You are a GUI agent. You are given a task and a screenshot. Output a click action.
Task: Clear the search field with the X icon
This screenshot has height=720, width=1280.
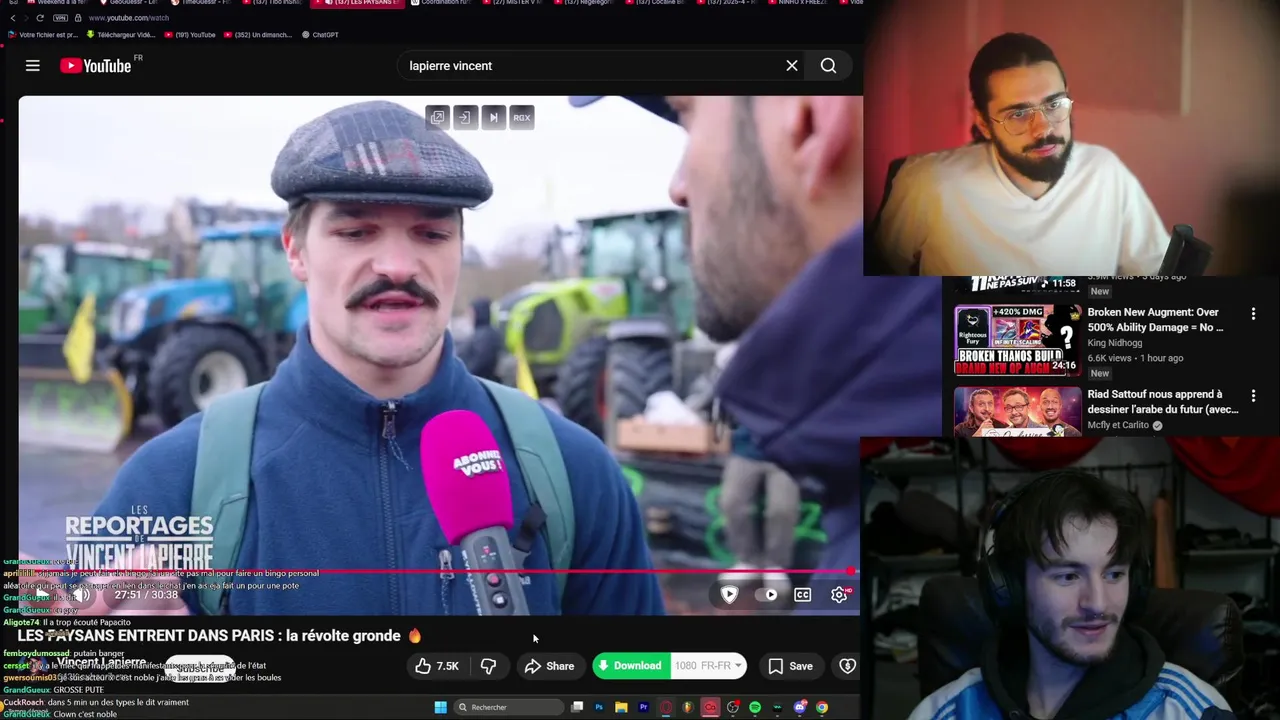coord(792,66)
